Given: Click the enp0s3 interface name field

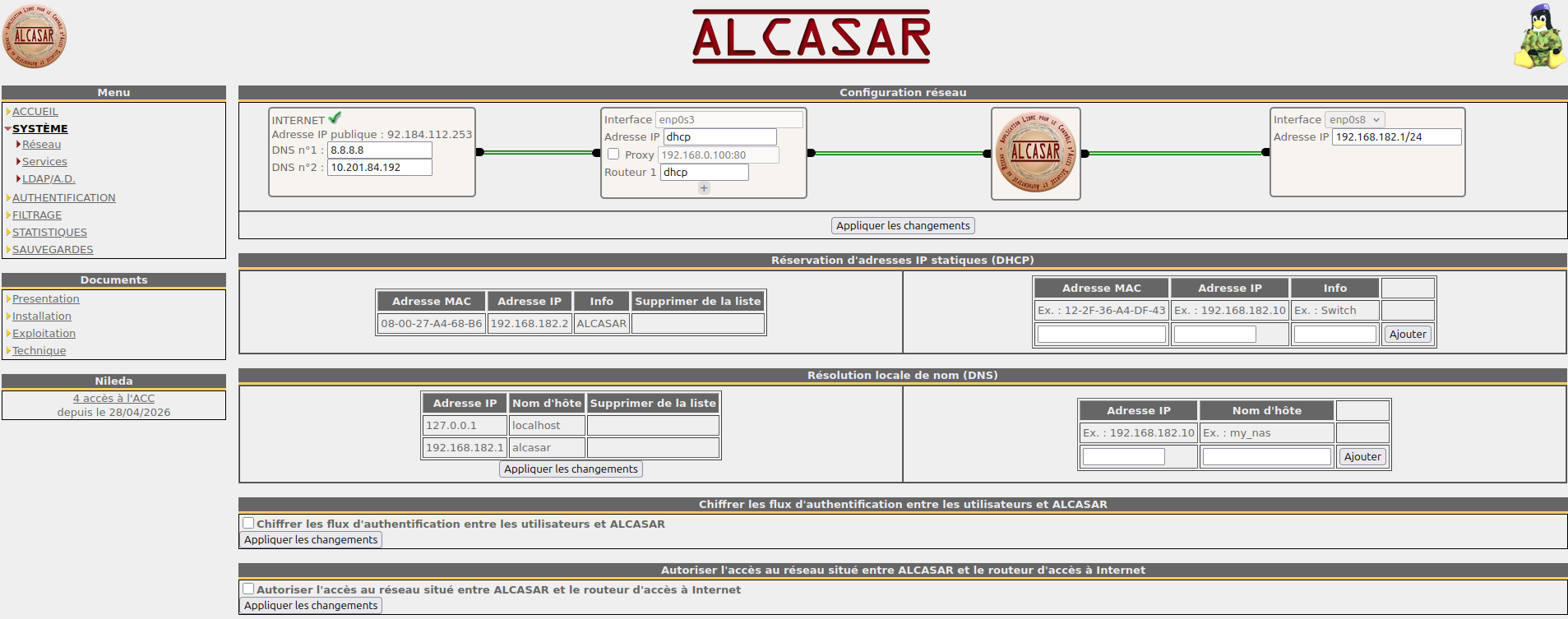Looking at the screenshot, I should [729, 119].
